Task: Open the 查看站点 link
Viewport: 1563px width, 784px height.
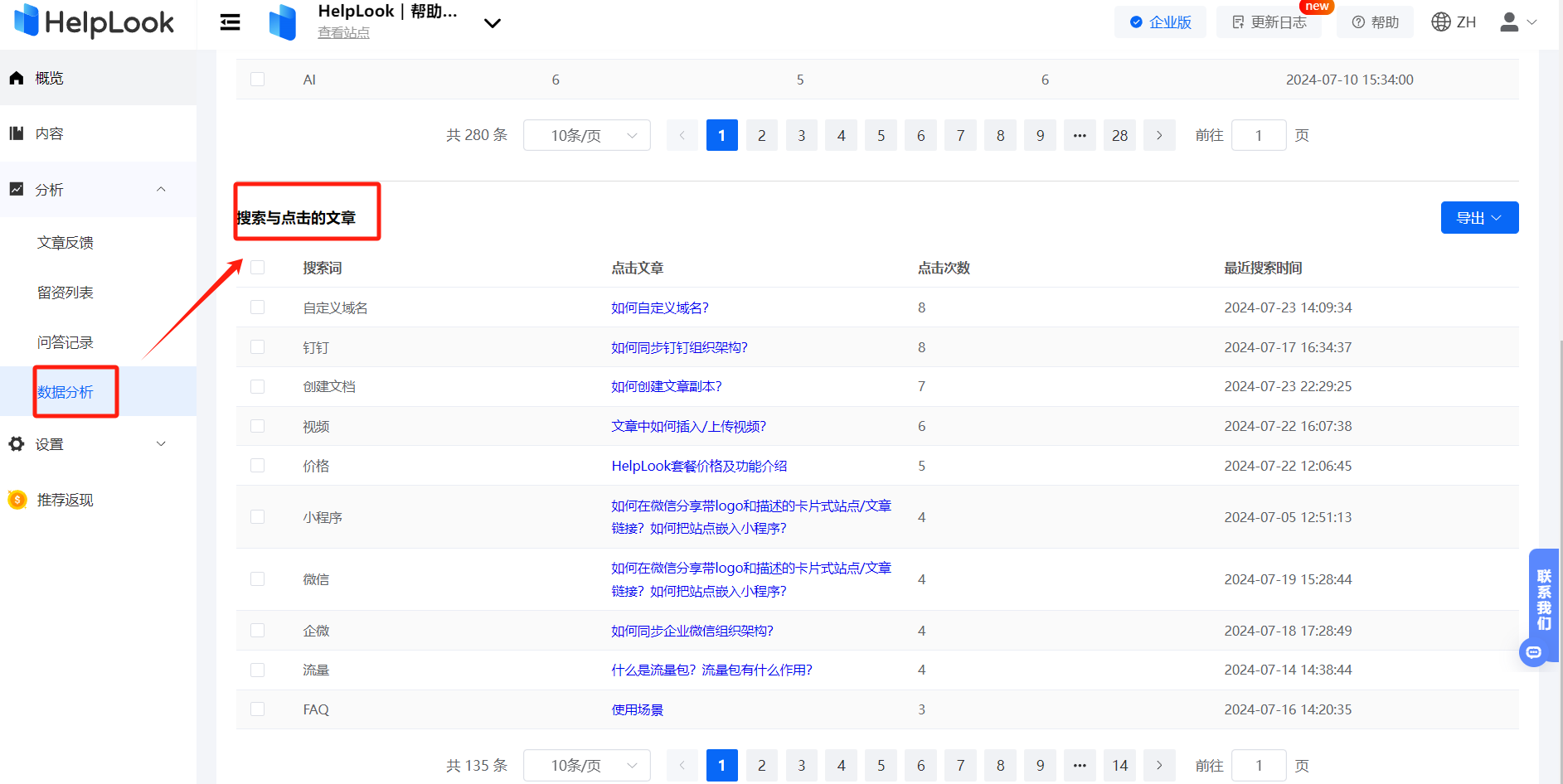Action: pos(344,33)
